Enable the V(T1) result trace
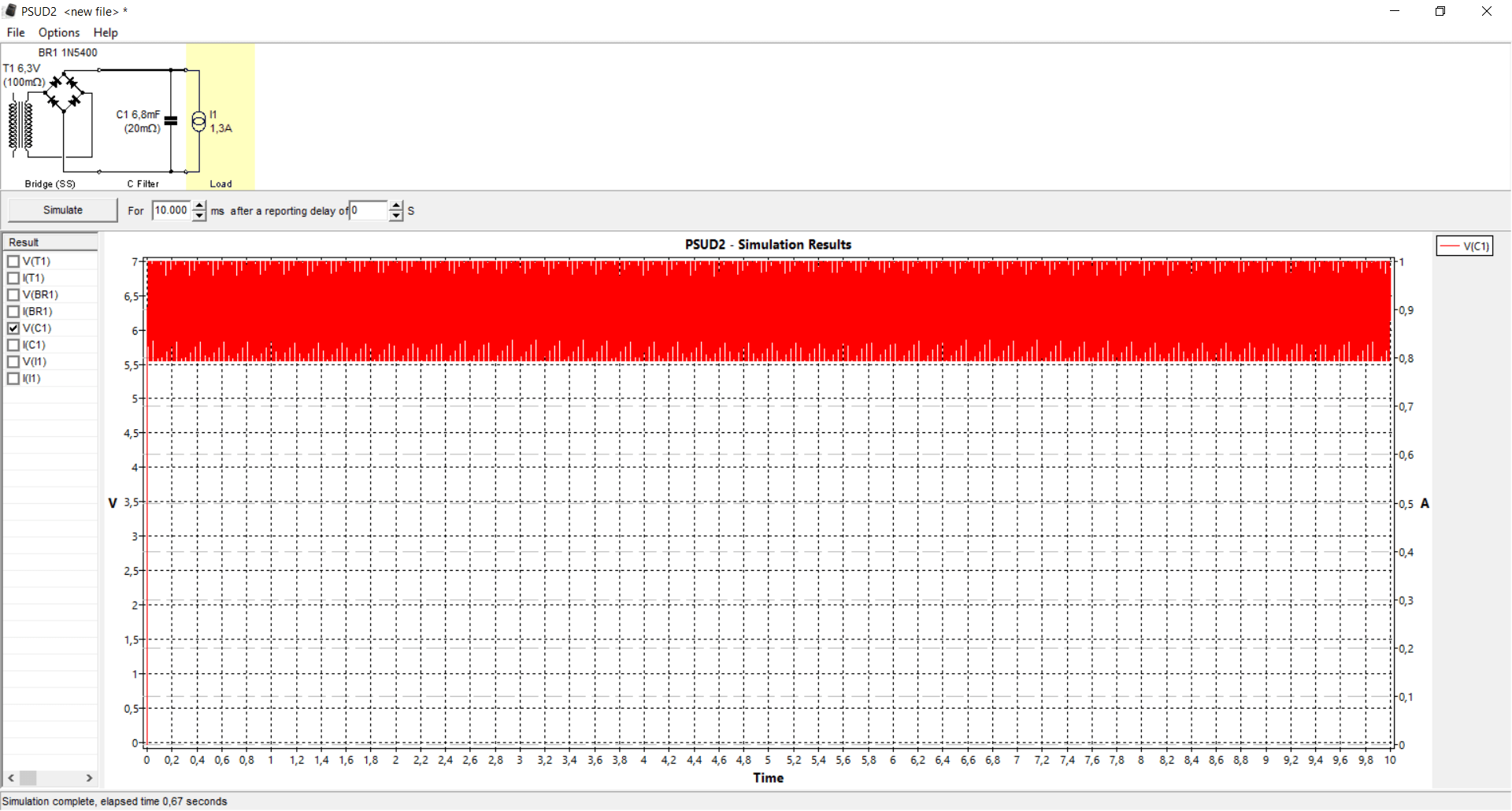Viewport: 1512px width, 811px height. click(13, 261)
